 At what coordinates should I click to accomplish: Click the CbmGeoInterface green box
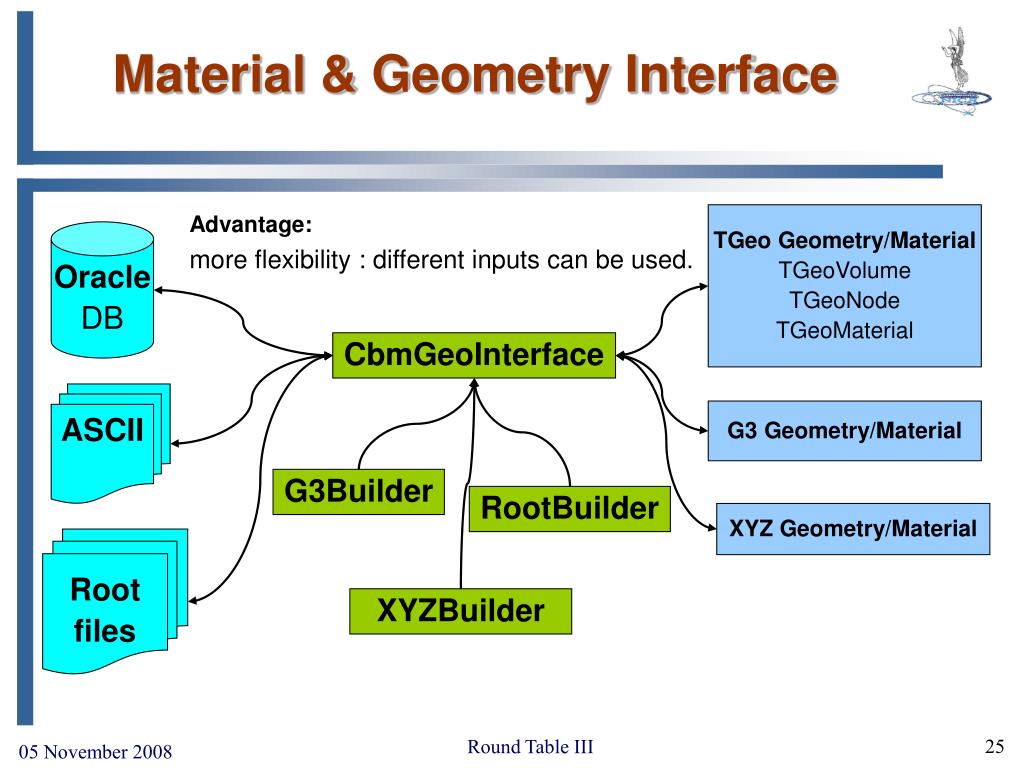coord(474,355)
